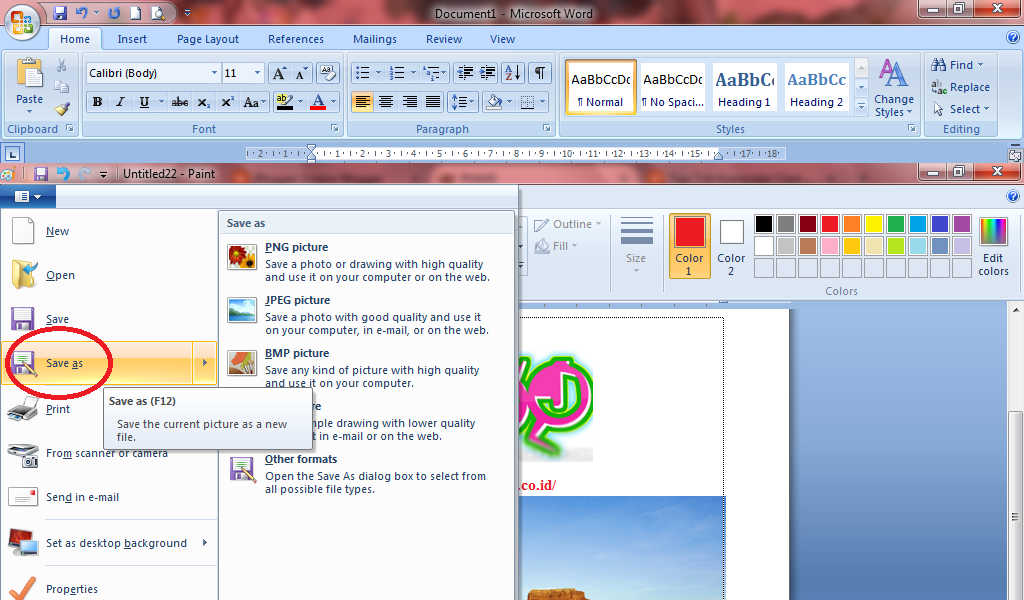The image size is (1024, 600).
Task: Expand the Word Styles gallery
Action: tap(861, 105)
